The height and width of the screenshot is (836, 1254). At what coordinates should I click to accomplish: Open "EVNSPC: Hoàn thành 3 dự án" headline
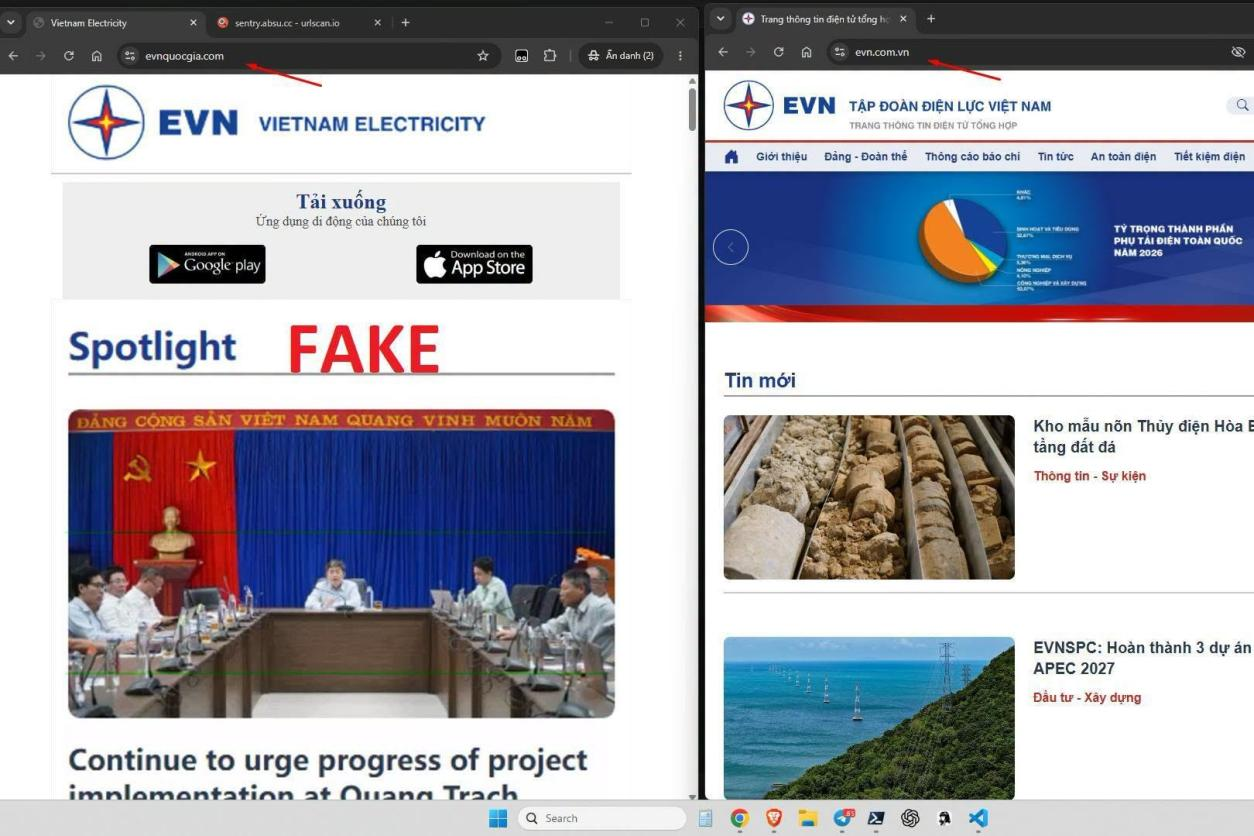coord(1143,658)
